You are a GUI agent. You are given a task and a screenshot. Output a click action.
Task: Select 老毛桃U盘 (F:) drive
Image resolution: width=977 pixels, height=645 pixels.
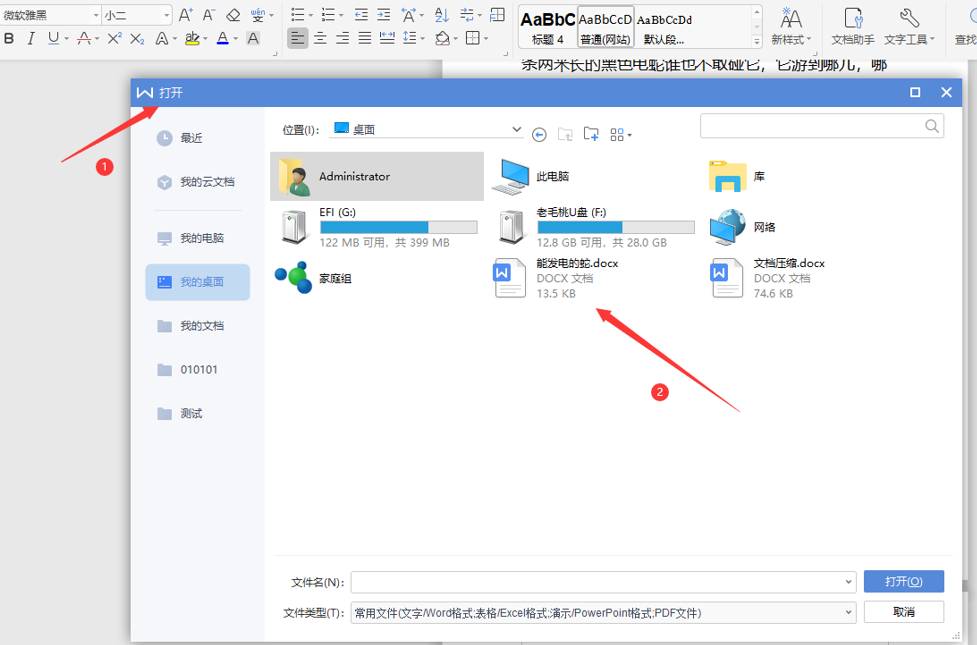(x=594, y=227)
